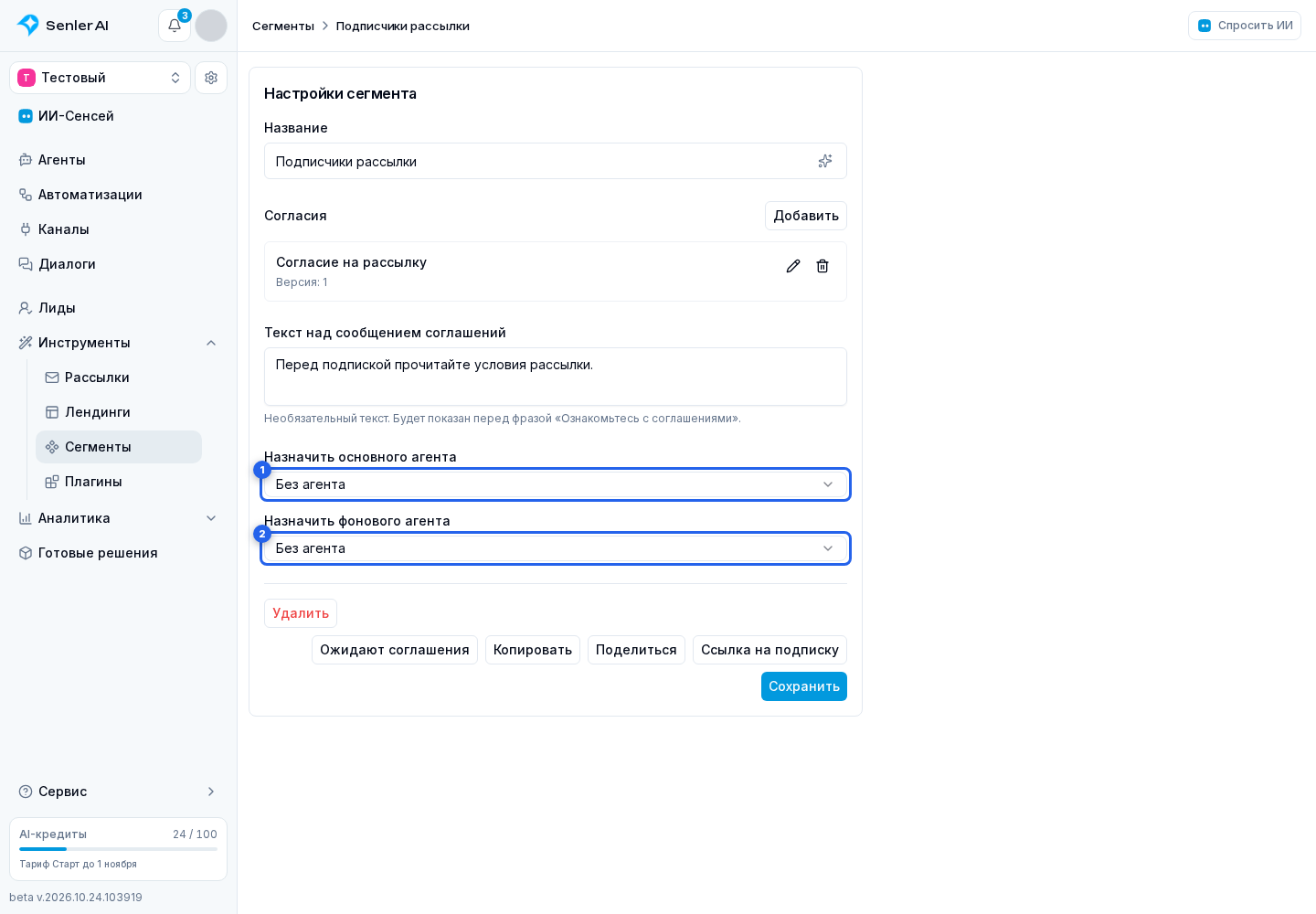
Task: Open фонового агента dropdown
Action: [556, 548]
